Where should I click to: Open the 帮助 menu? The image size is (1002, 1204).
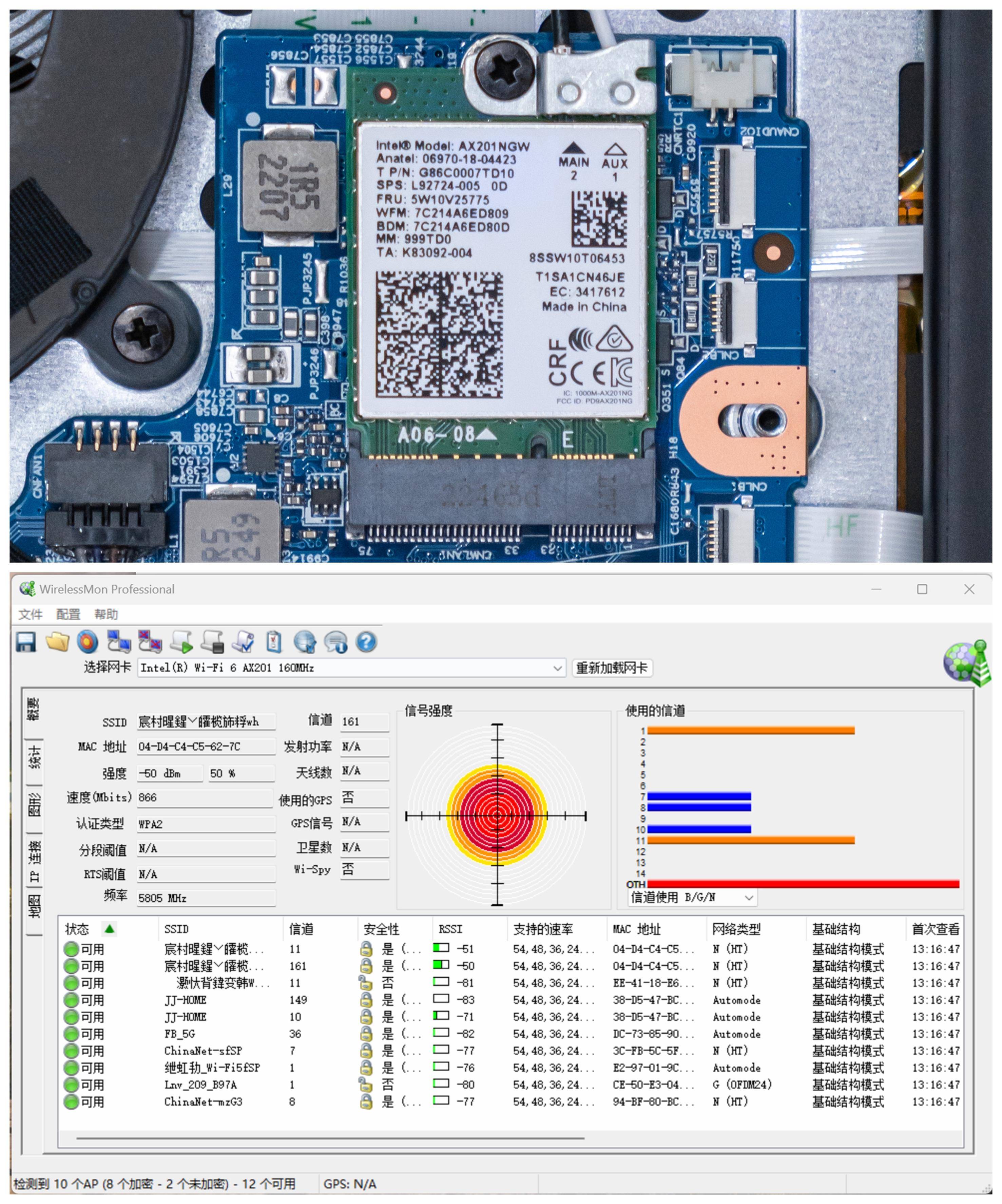point(106,615)
